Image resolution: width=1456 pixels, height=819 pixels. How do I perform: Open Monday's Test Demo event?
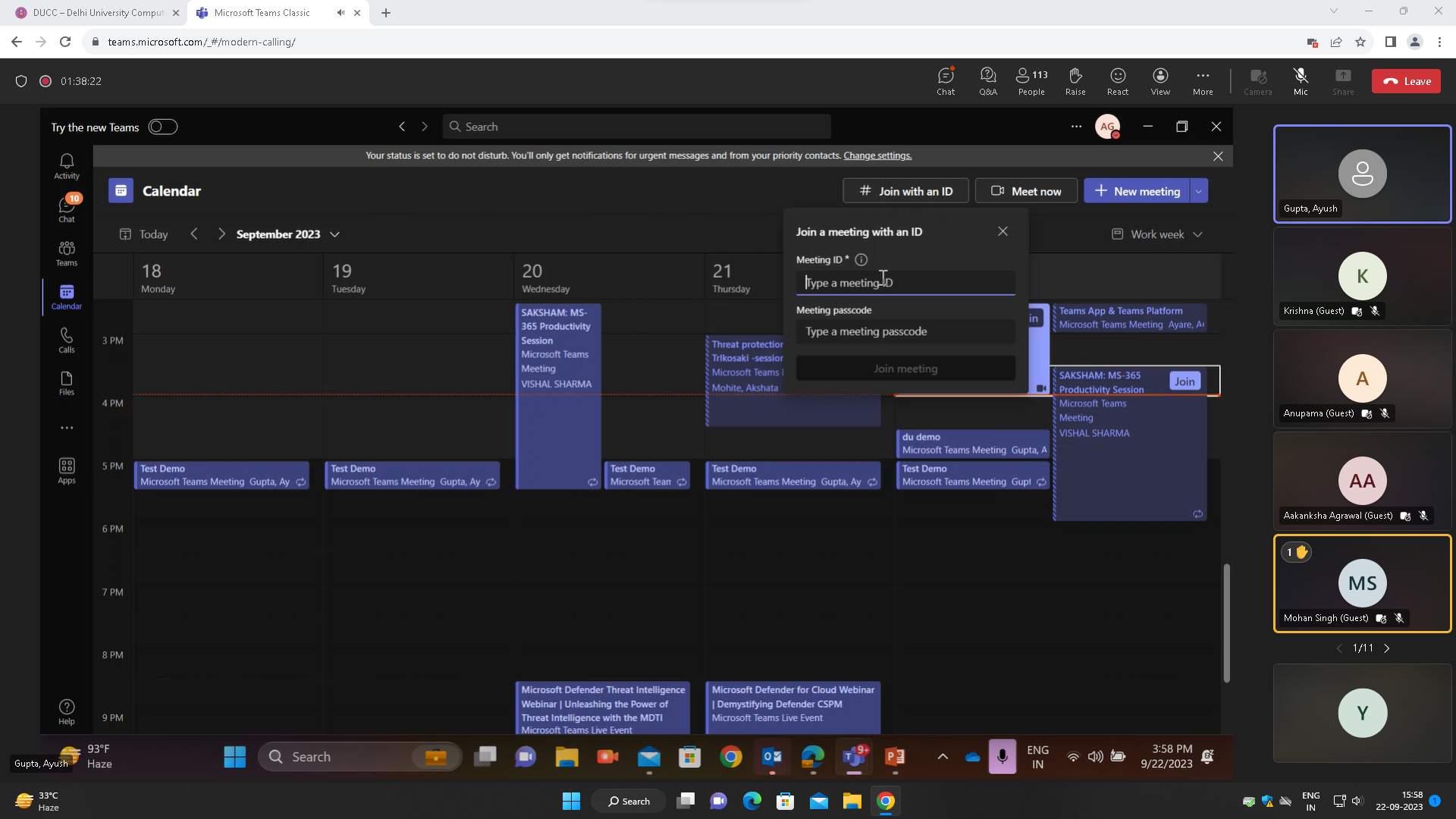(221, 475)
